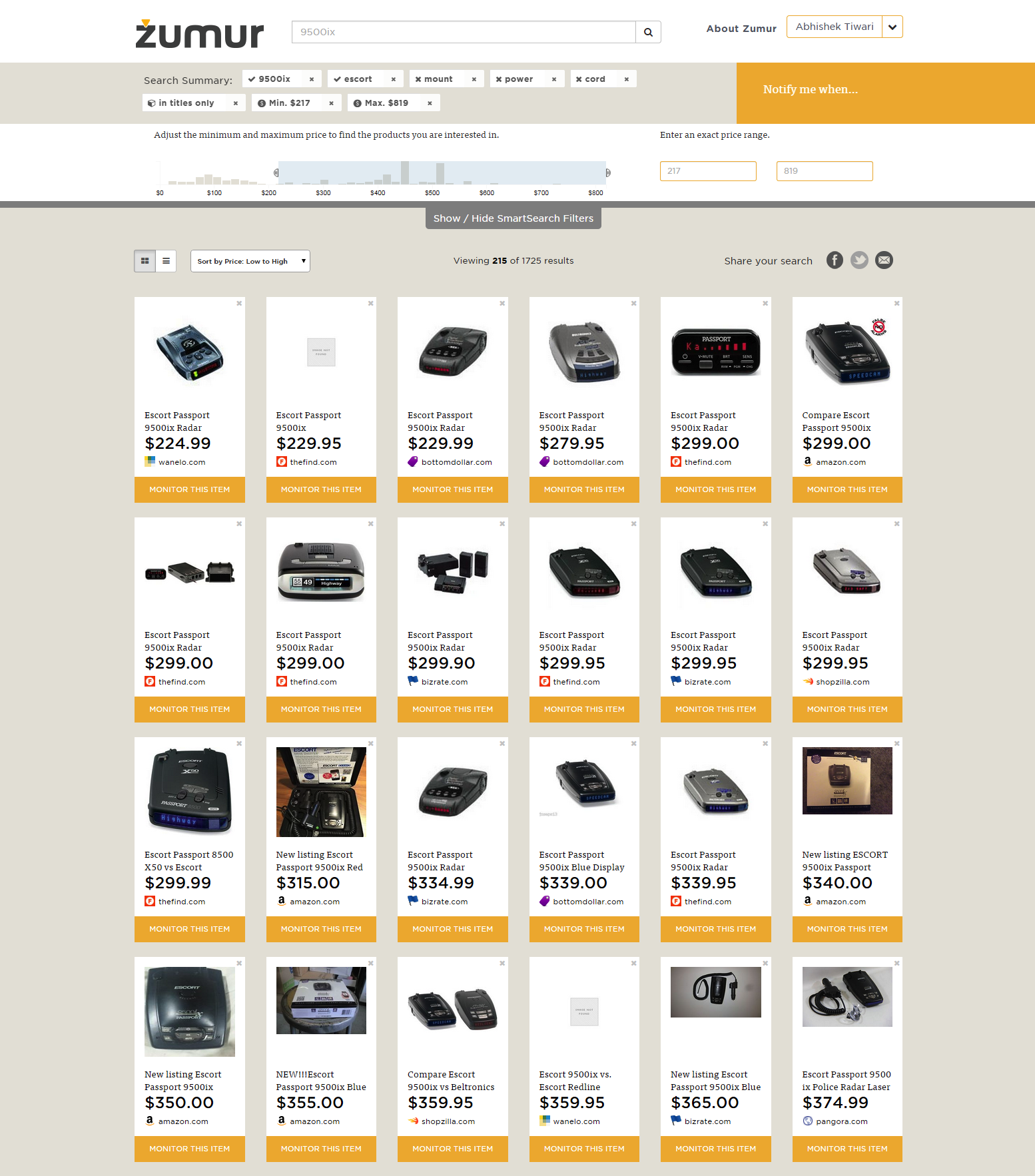Open the shopzilla.com link on $359.95 item
1035x1176 pixels.
[448, 1121]
